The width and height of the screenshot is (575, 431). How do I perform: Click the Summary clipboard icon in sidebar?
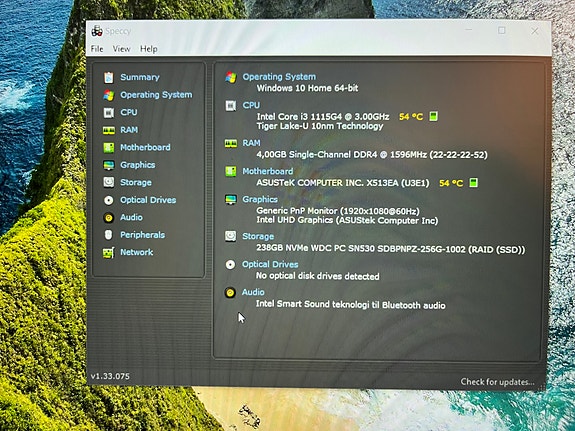click(x=109, y=77)
